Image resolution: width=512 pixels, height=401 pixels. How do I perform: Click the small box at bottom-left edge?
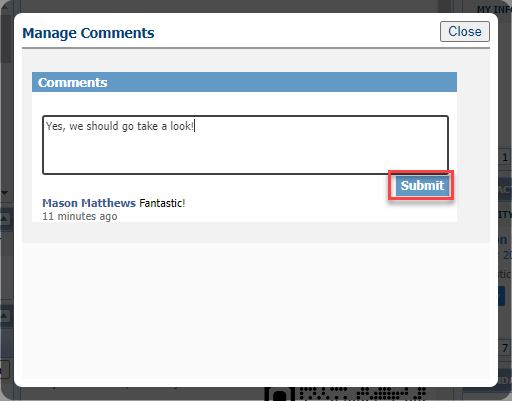tap(5, 369)
